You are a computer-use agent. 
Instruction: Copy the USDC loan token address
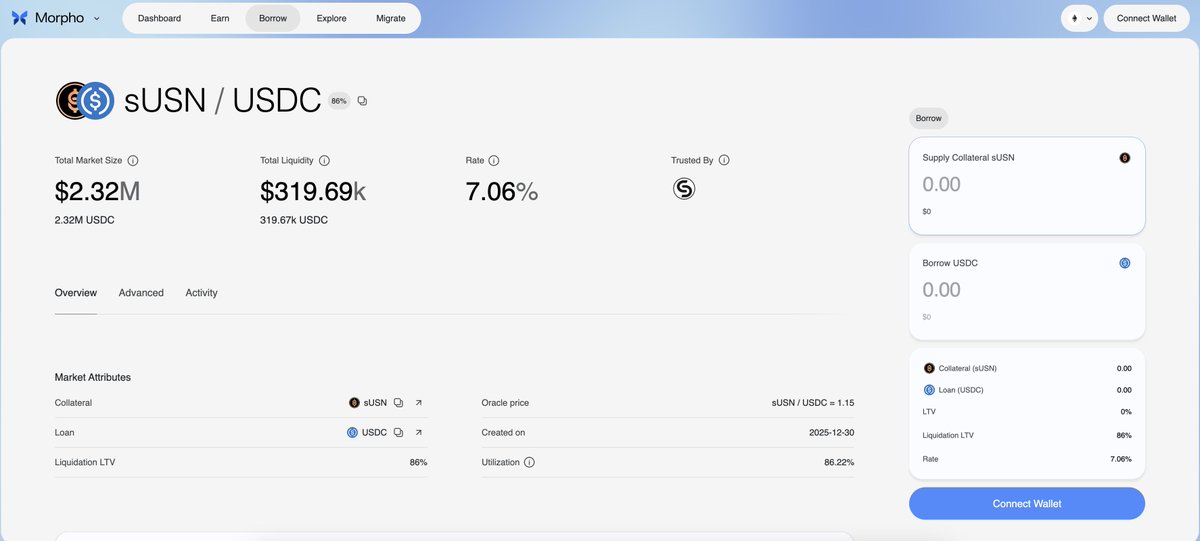(x=398, y=433)
